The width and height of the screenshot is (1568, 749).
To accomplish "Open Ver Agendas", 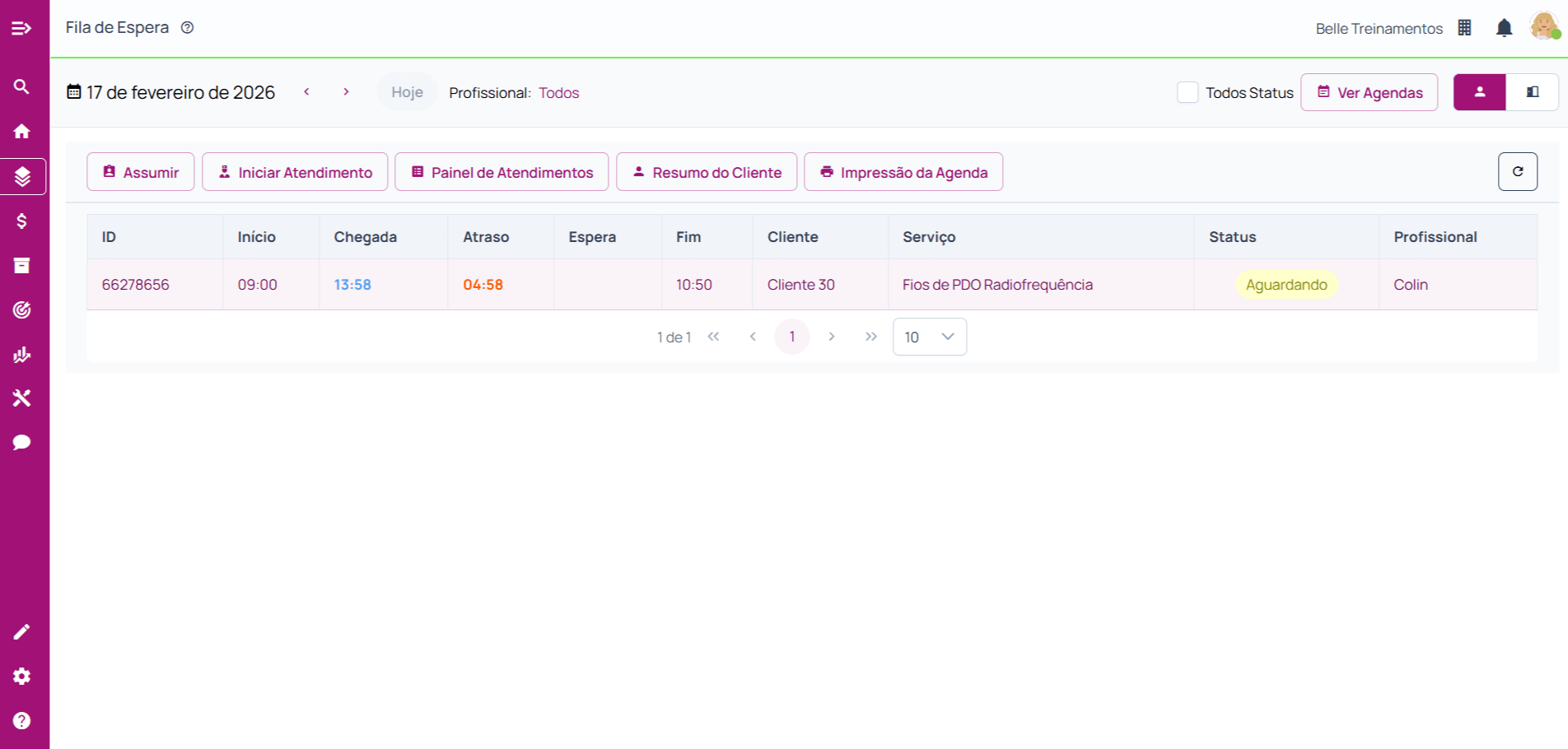I will point(1369,92).
